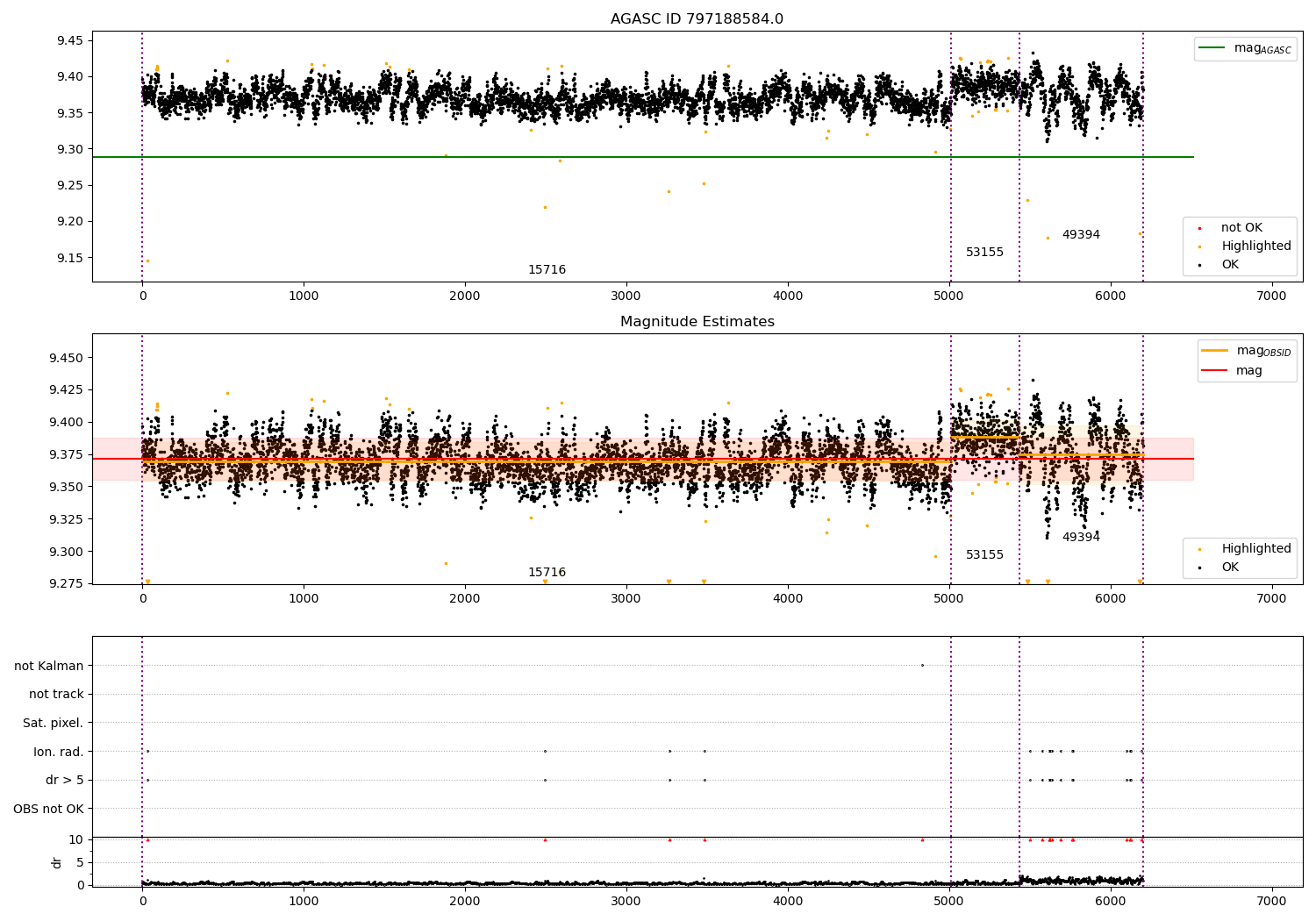Click the 53155 label in Magnitude Estimates plot
The width and height of the screenshot is (1316, 921).
click(x=984, y=554)
